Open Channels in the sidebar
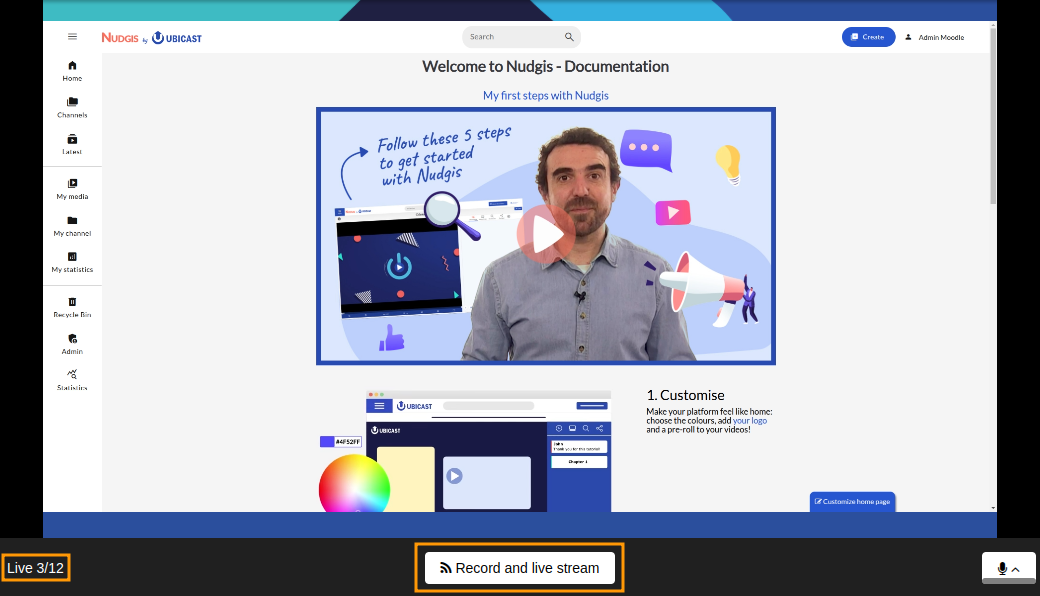 (x=72, y=107)
